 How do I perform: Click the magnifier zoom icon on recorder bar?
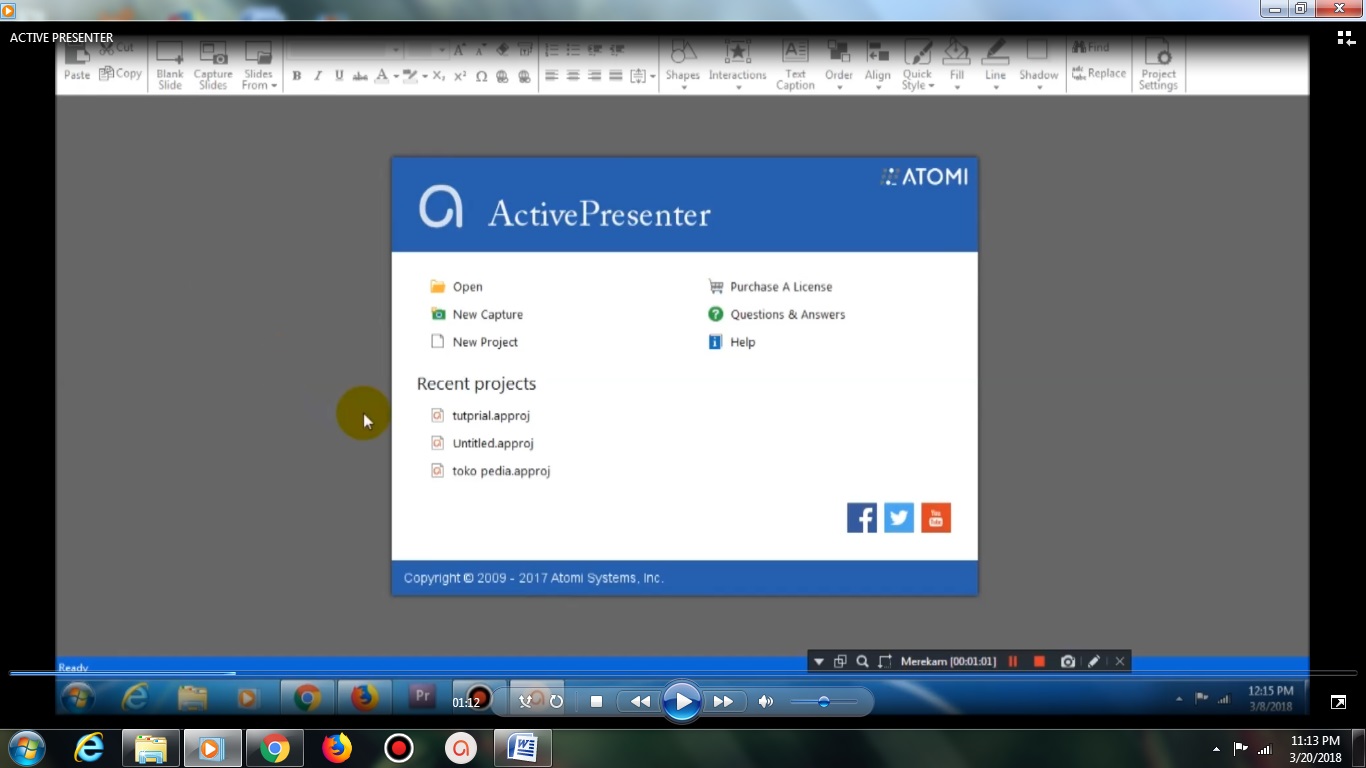862,661
